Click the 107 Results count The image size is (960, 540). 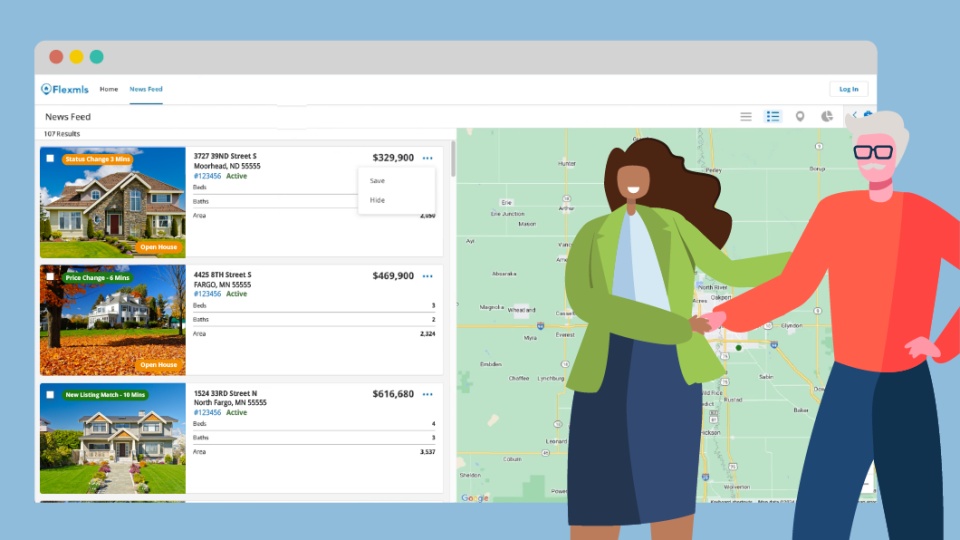click(62, 133)
